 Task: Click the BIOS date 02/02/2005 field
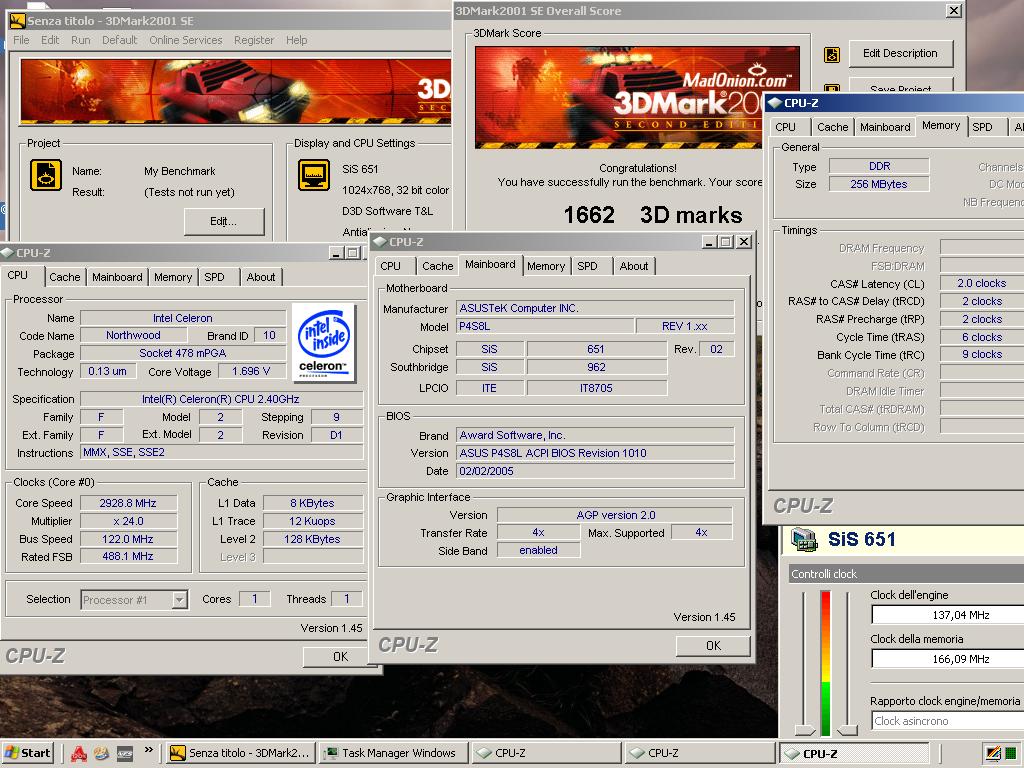click(596, 471)
